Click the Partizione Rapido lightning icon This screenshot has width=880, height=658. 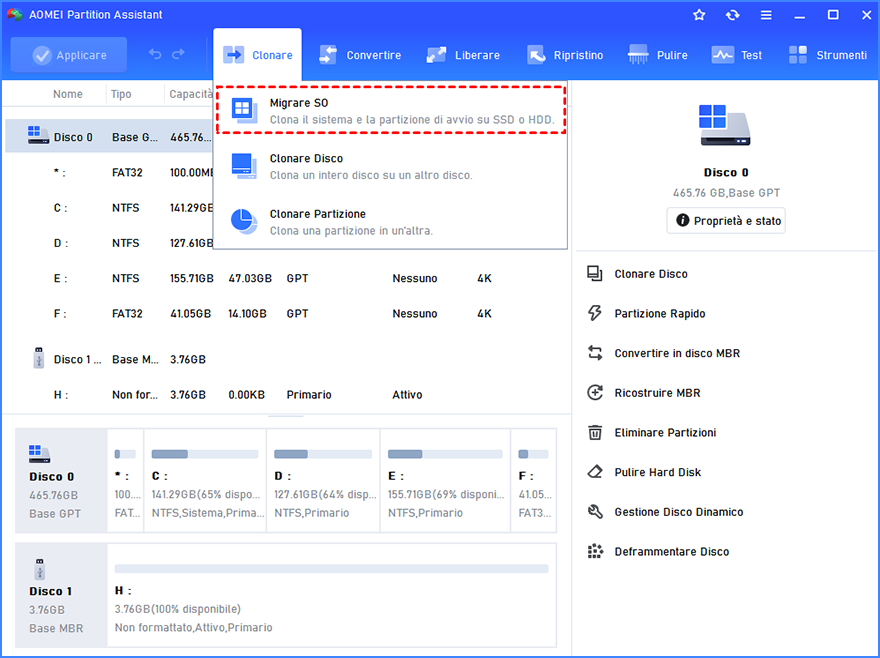(x=595, y=313)
